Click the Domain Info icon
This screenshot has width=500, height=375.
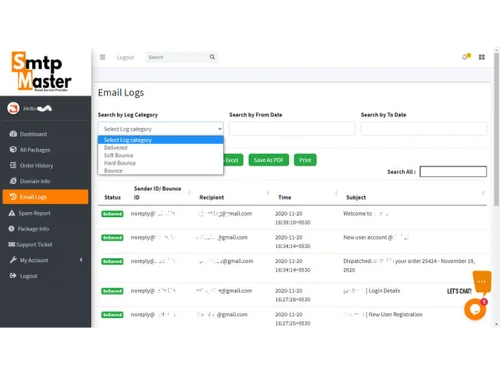[x=13, y=181]
